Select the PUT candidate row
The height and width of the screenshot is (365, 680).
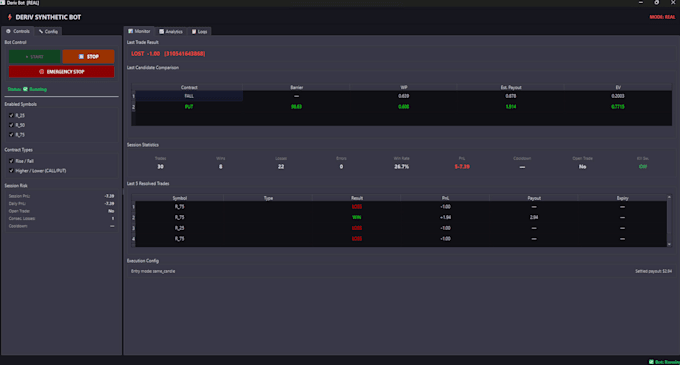(x=403, y=107)
